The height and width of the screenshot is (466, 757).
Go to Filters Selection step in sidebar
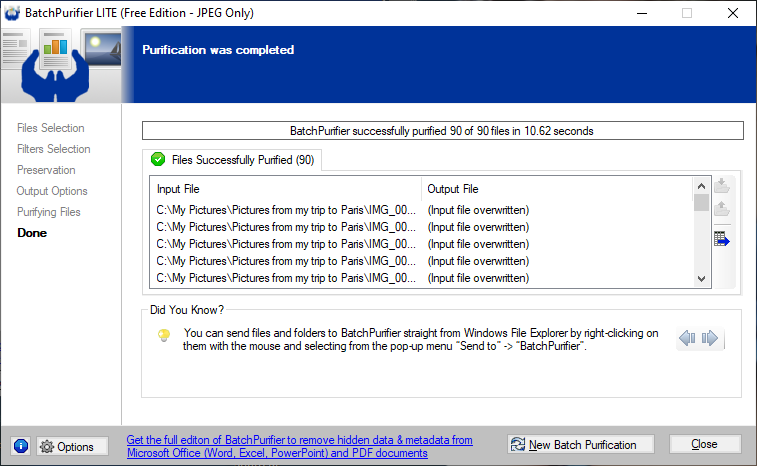pos(54,149)
